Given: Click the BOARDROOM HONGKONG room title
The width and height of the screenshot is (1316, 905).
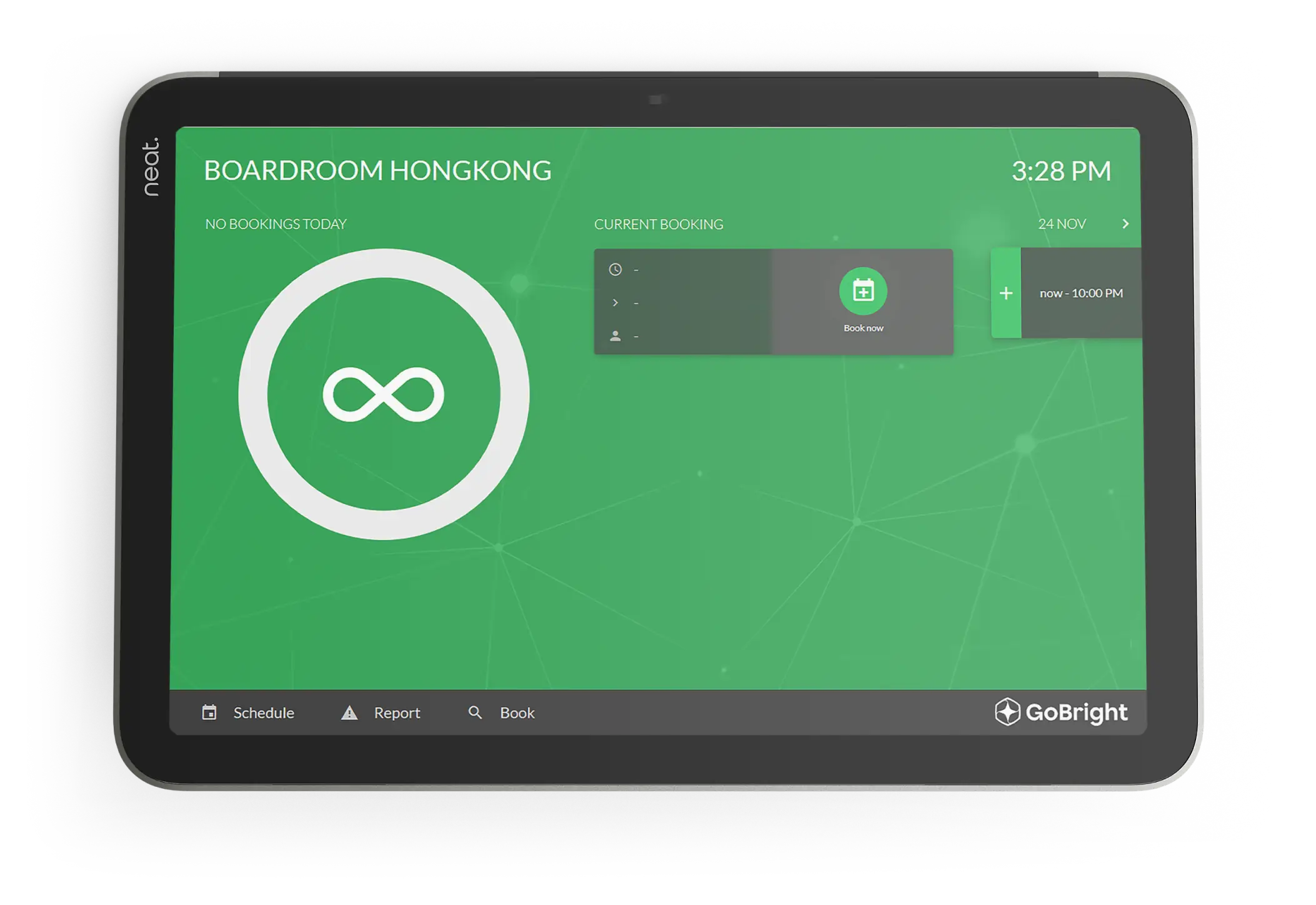Looking at the screenshot, I should tap(377, 170).
